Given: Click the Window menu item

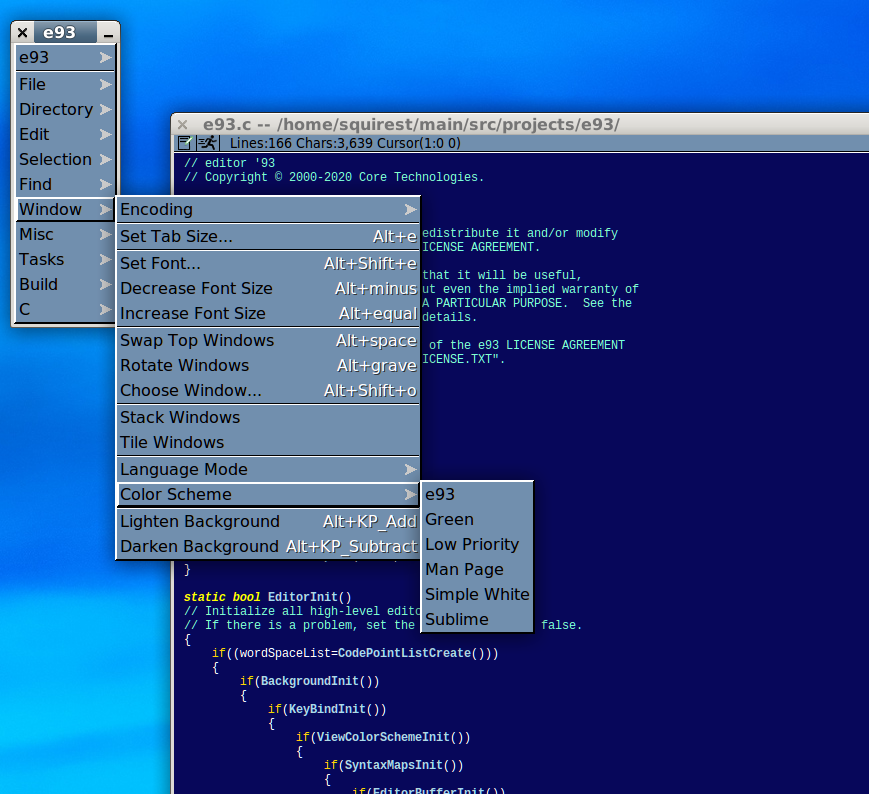Looking at the screenshot, I should pyautogui.click(x=65, y=209).
